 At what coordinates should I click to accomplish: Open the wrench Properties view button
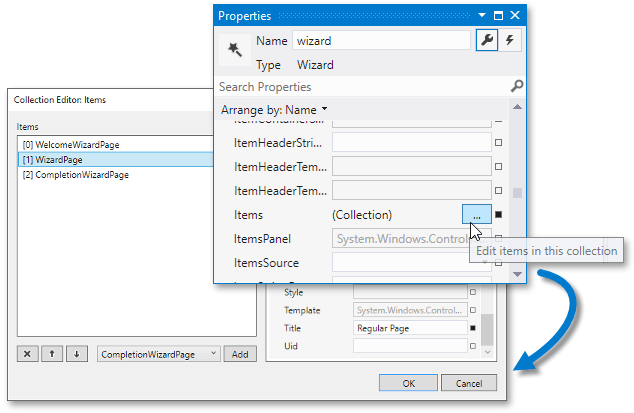(x=487, y=40)
